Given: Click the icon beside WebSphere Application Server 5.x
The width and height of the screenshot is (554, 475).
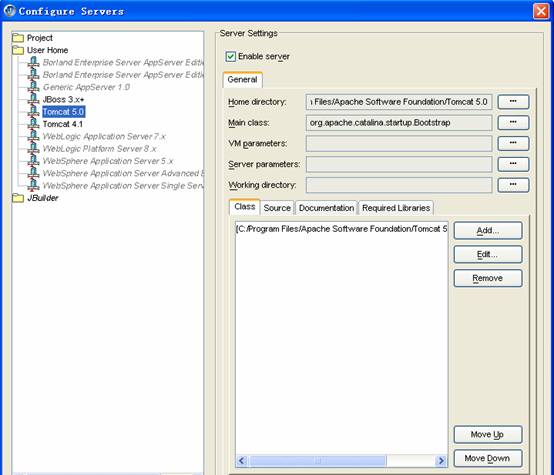Looking at the screenshot, I should pyautogui.click(x=34, y=161).
